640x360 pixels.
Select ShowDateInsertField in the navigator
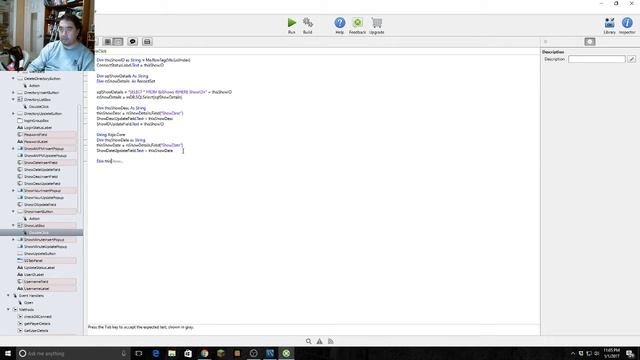[41, 162]
